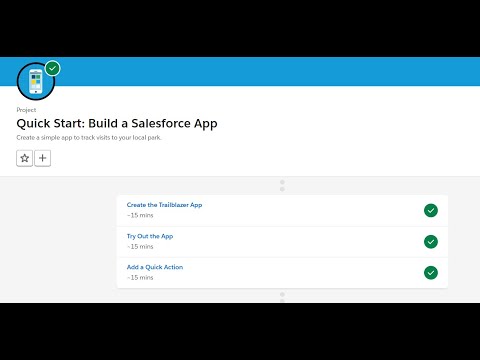Click checkmark for Try Out the App
The height and width of the screenshot is (360, 480).
pyautogui.click(x=431, y=242)
